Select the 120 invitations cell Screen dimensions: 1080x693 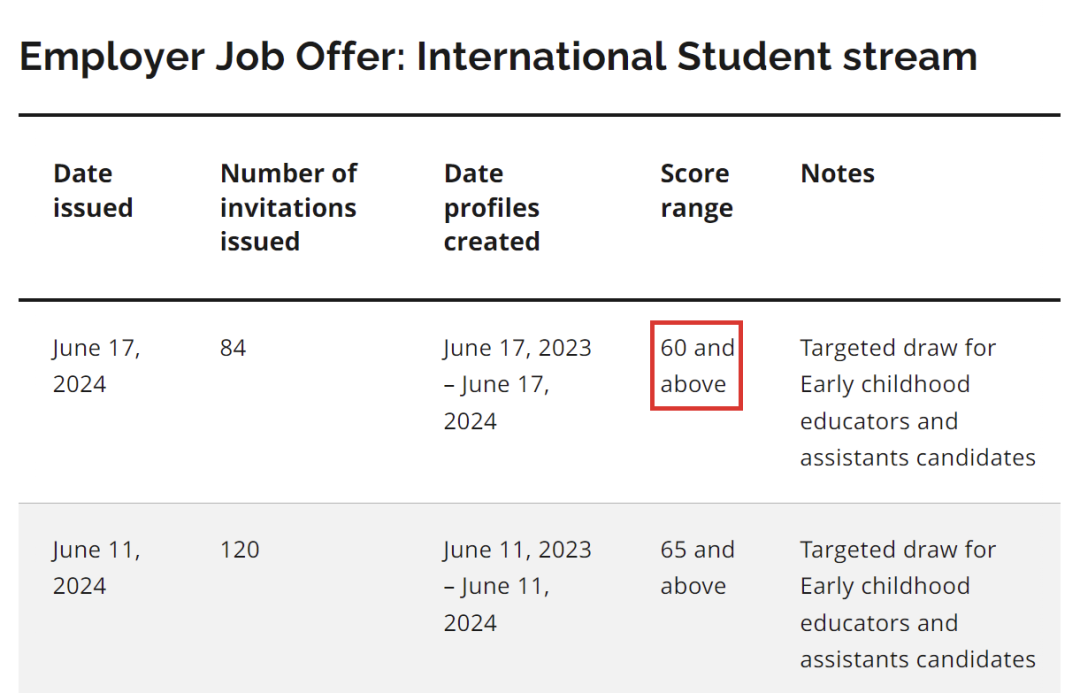coord(240,550)
